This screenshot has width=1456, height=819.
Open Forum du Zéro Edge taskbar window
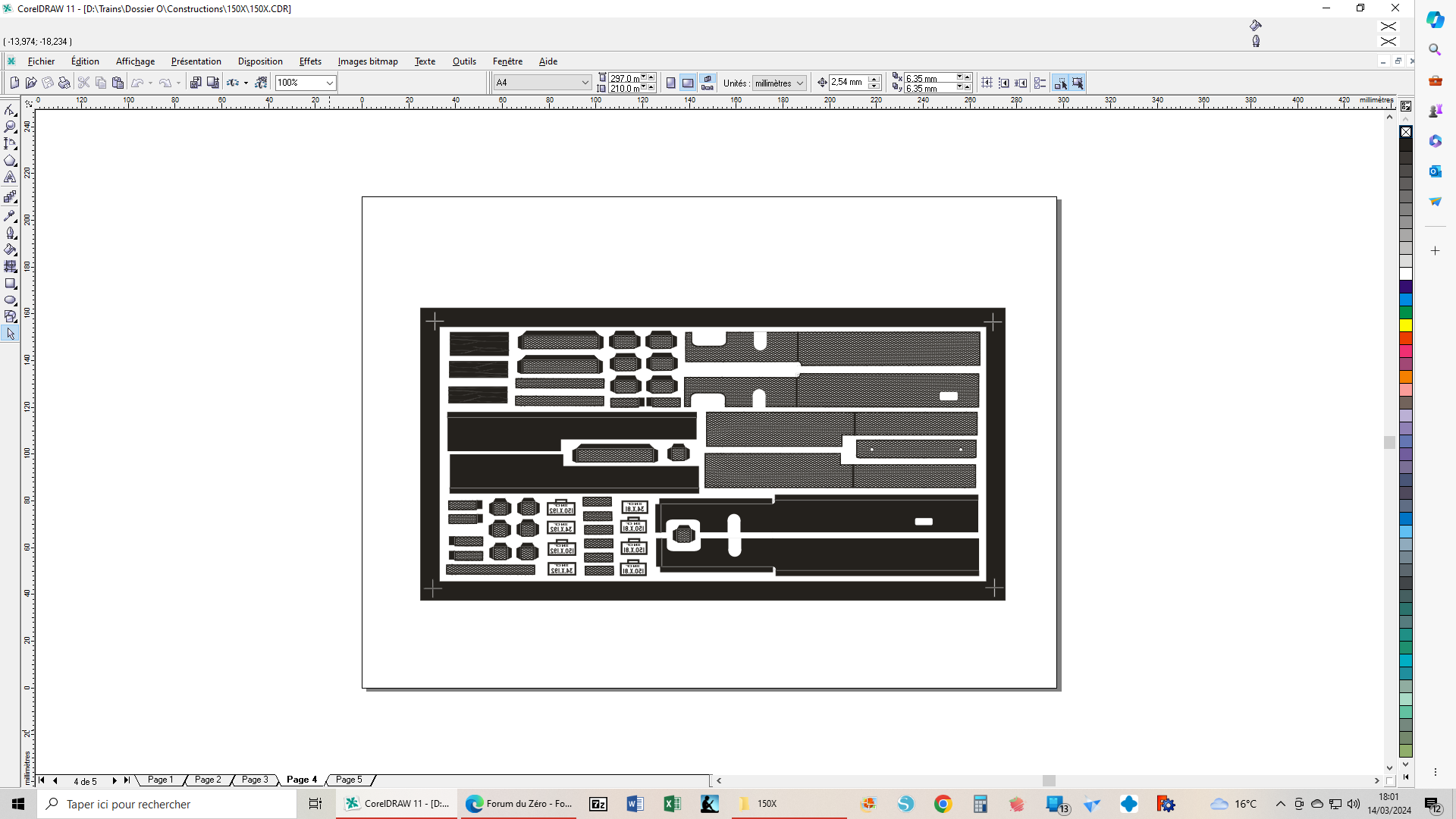pyautogui.click(x=519, y=804)
